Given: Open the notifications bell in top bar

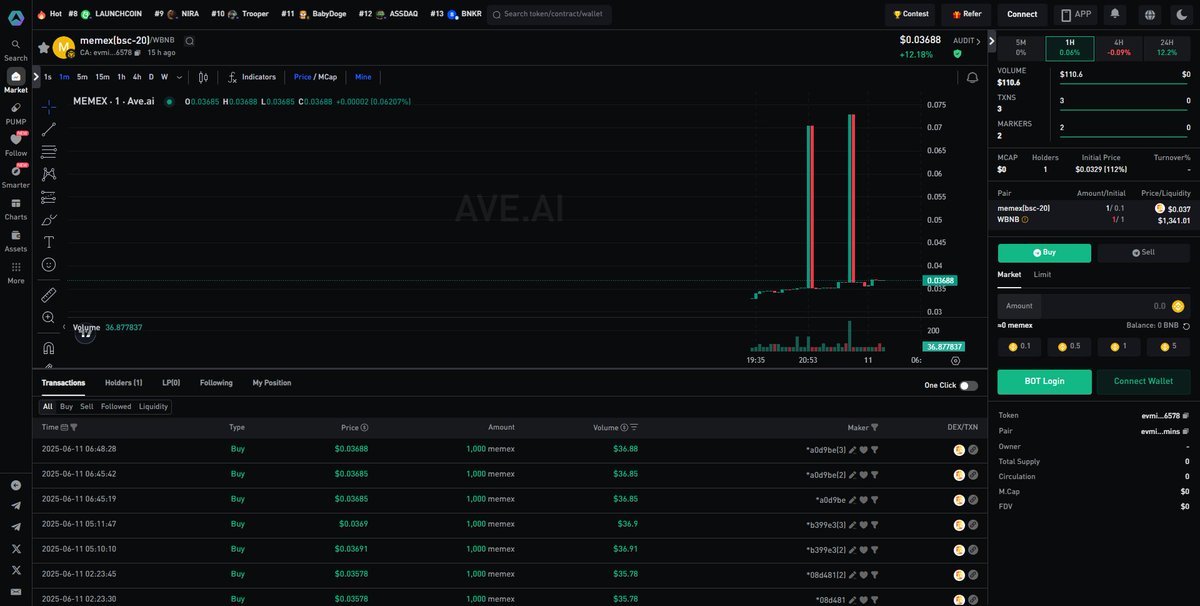Looking at the screenshot, I should pyautogui.click(x=1115, y=15).
